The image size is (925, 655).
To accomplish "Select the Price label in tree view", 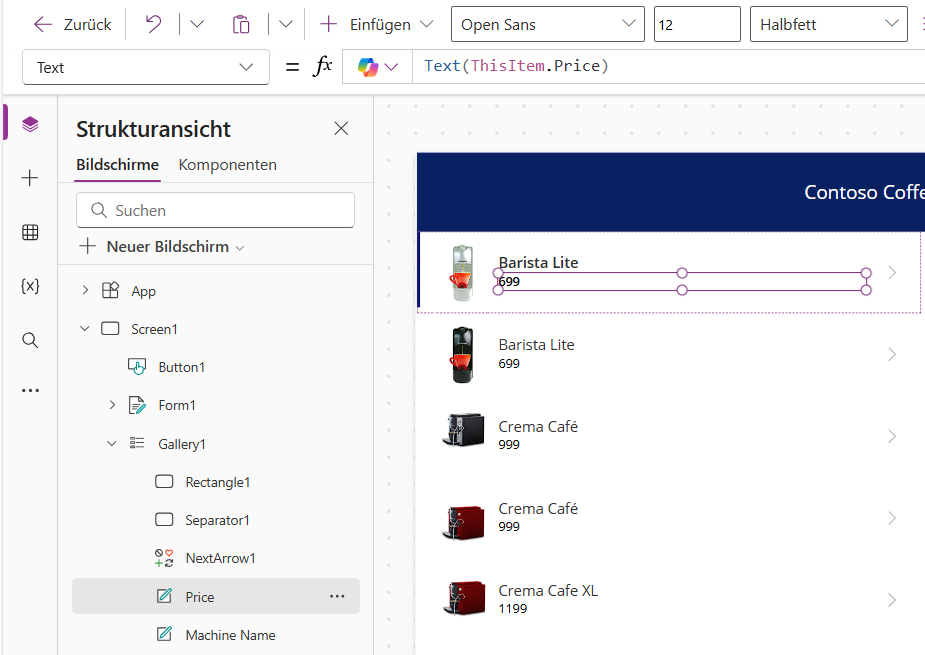I will (x=199, y=597).
